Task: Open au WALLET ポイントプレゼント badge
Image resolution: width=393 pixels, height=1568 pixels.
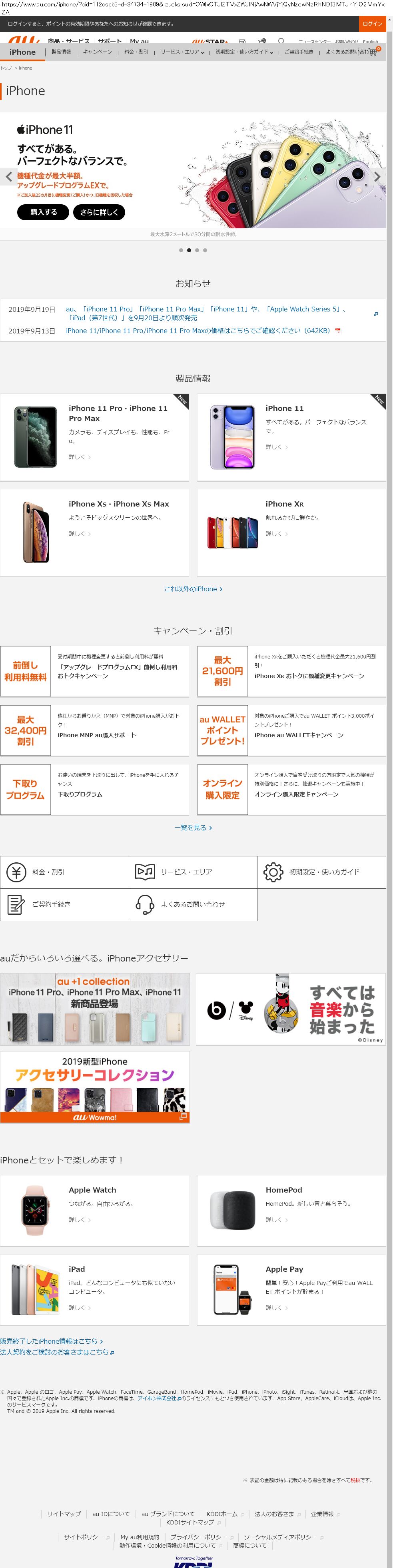Action: 223,730
